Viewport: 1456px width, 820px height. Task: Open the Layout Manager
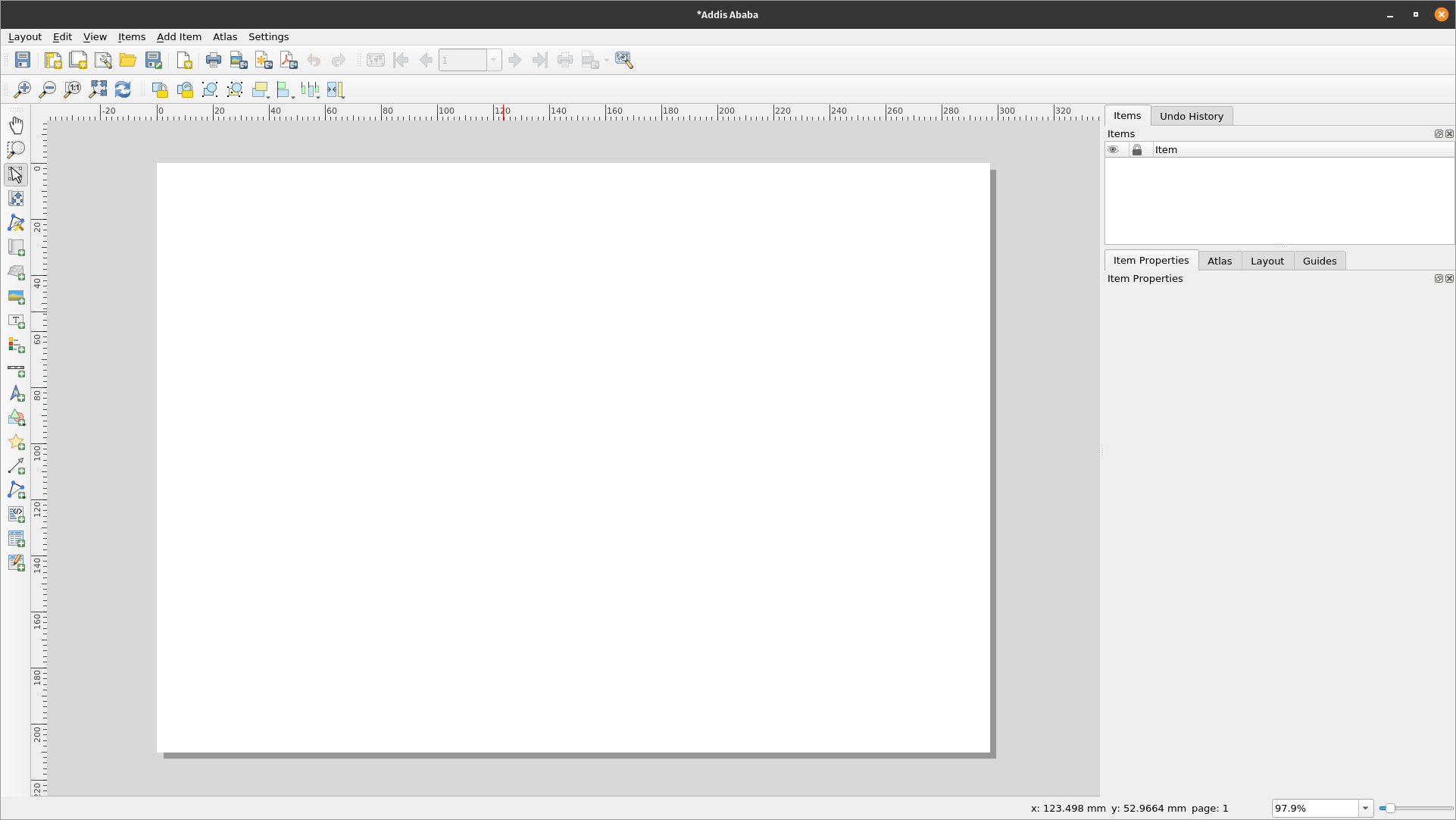point(103,60)
